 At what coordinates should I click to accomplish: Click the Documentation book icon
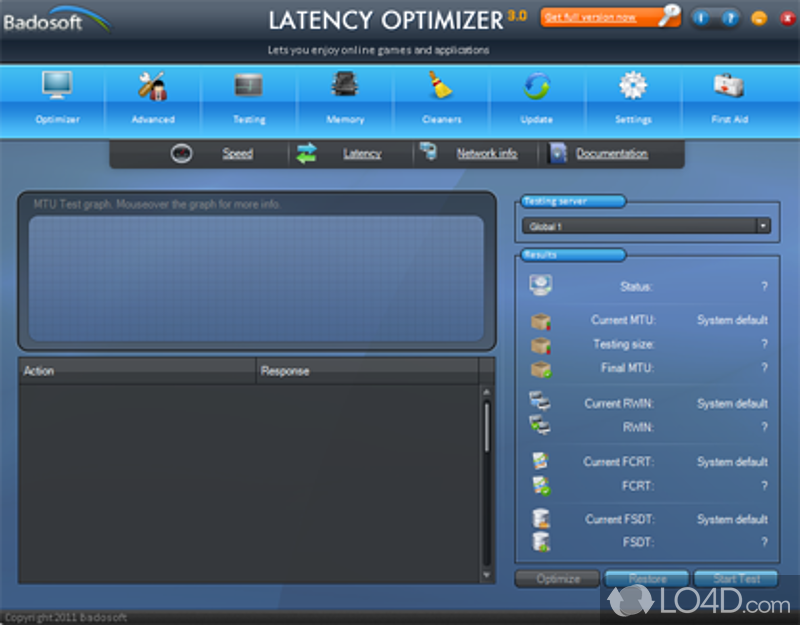557,153
